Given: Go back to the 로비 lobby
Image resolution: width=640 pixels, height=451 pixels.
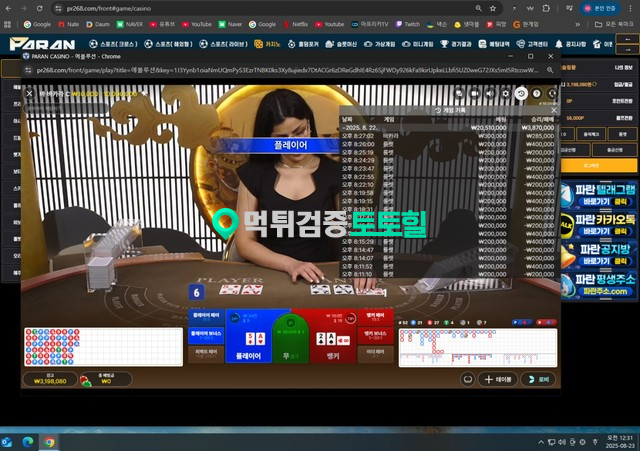Looking at the screenshot, I should tap(538, 379).
